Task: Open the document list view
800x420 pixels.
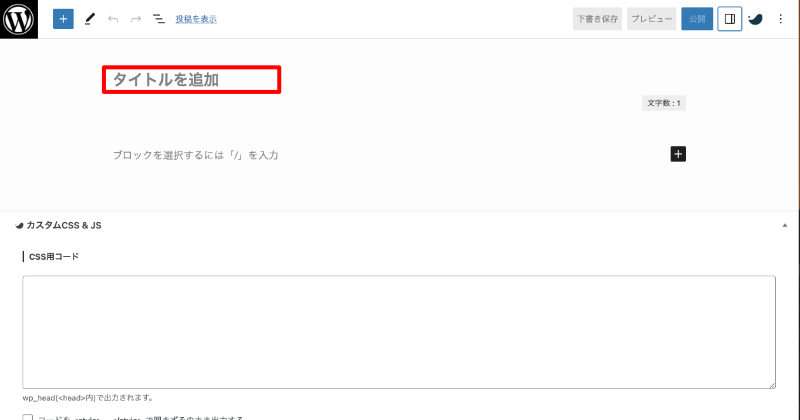Action: [x=159, y=19]
